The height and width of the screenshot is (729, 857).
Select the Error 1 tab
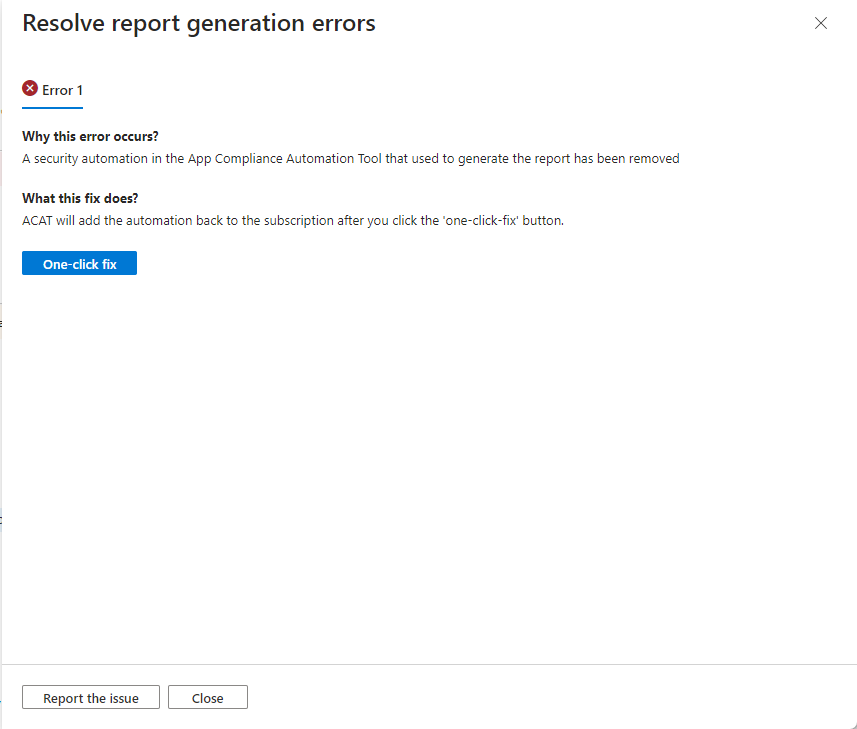point(53,90)
